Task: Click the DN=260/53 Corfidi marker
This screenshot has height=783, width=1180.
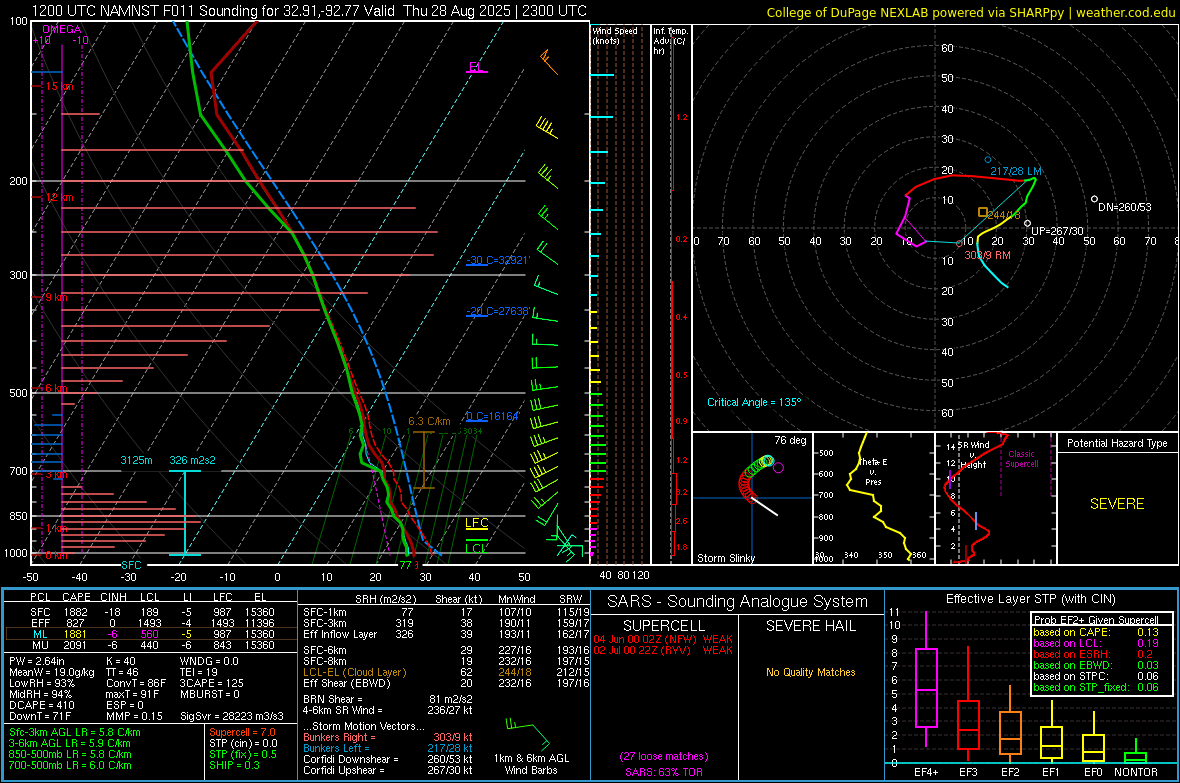Action: (x=1124, y=207)
